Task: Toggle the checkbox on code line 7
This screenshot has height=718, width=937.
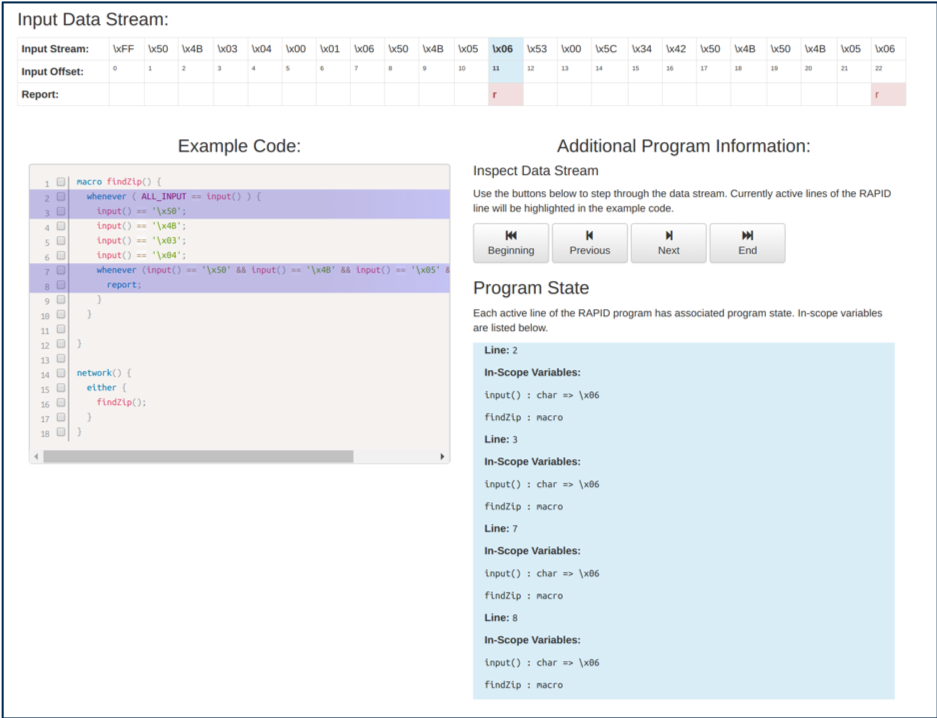Action: tap(61, 270)
